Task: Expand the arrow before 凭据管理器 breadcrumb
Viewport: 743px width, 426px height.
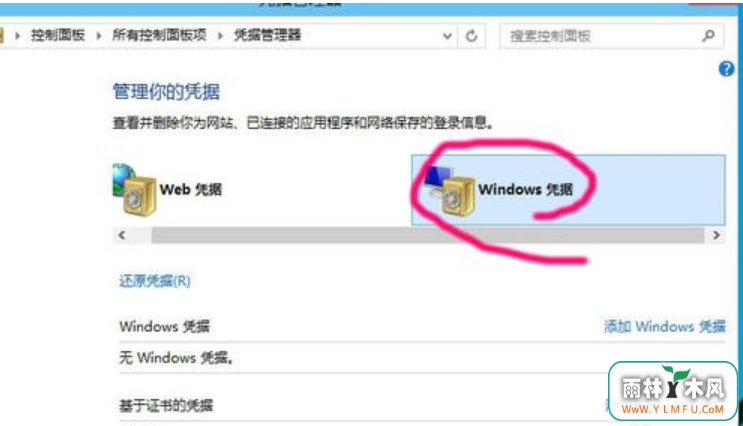Action: point(220,35)
